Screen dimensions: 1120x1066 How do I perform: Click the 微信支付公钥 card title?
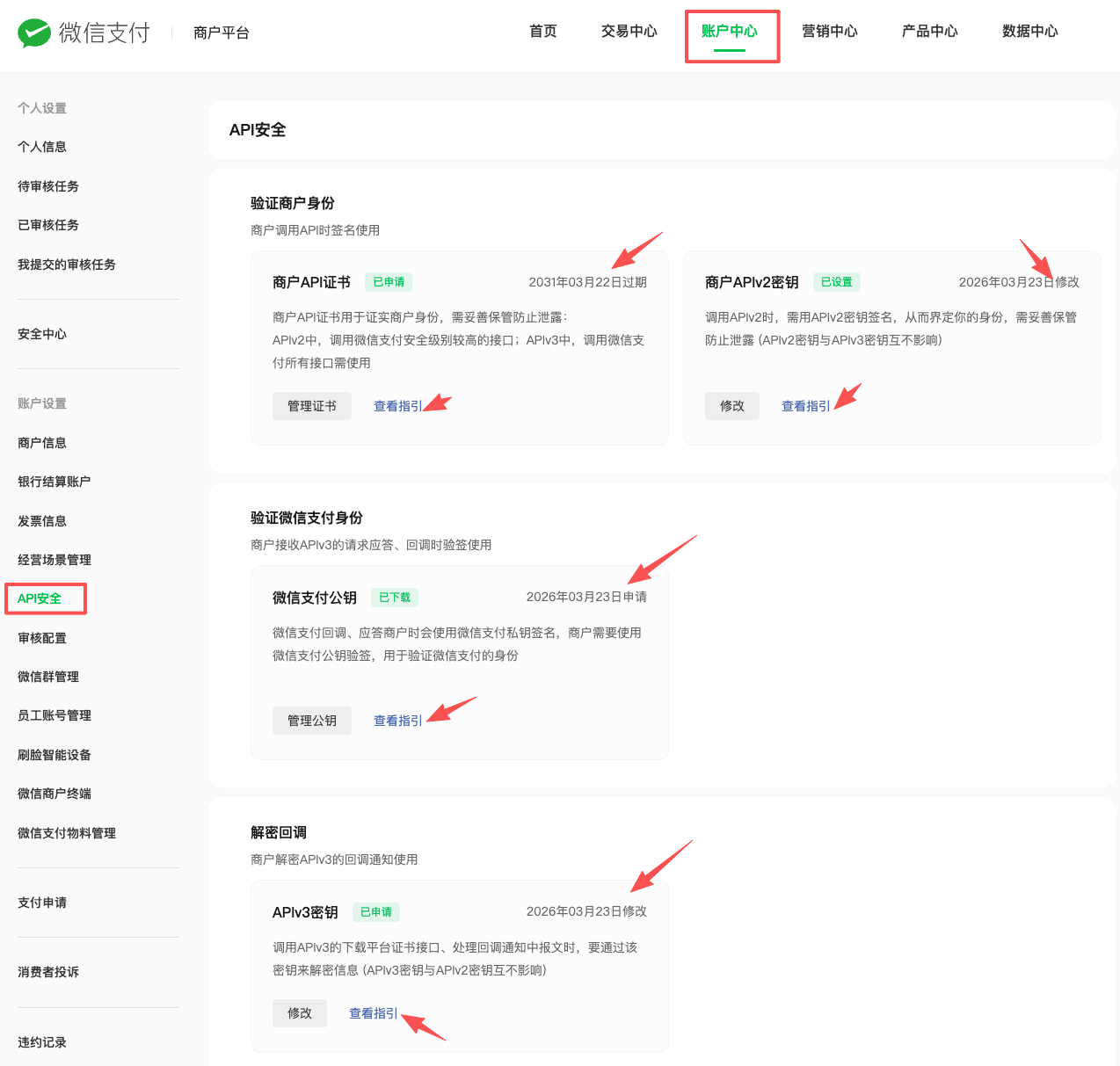tap(315, 598)
